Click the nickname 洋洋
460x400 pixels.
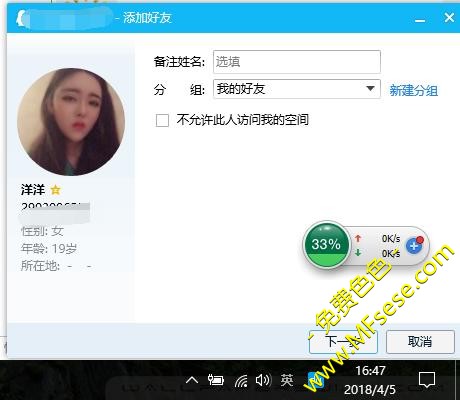click(x=33, y=190)
